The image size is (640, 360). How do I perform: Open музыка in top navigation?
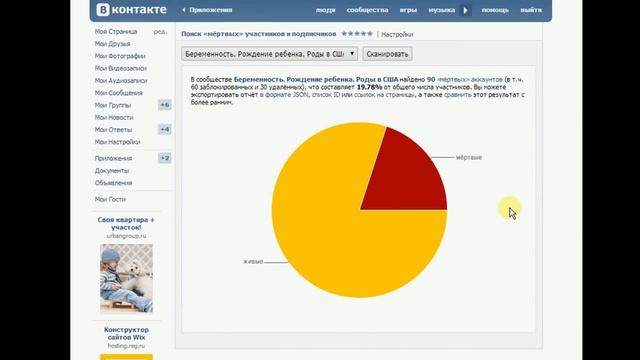(x=442, y=10)
